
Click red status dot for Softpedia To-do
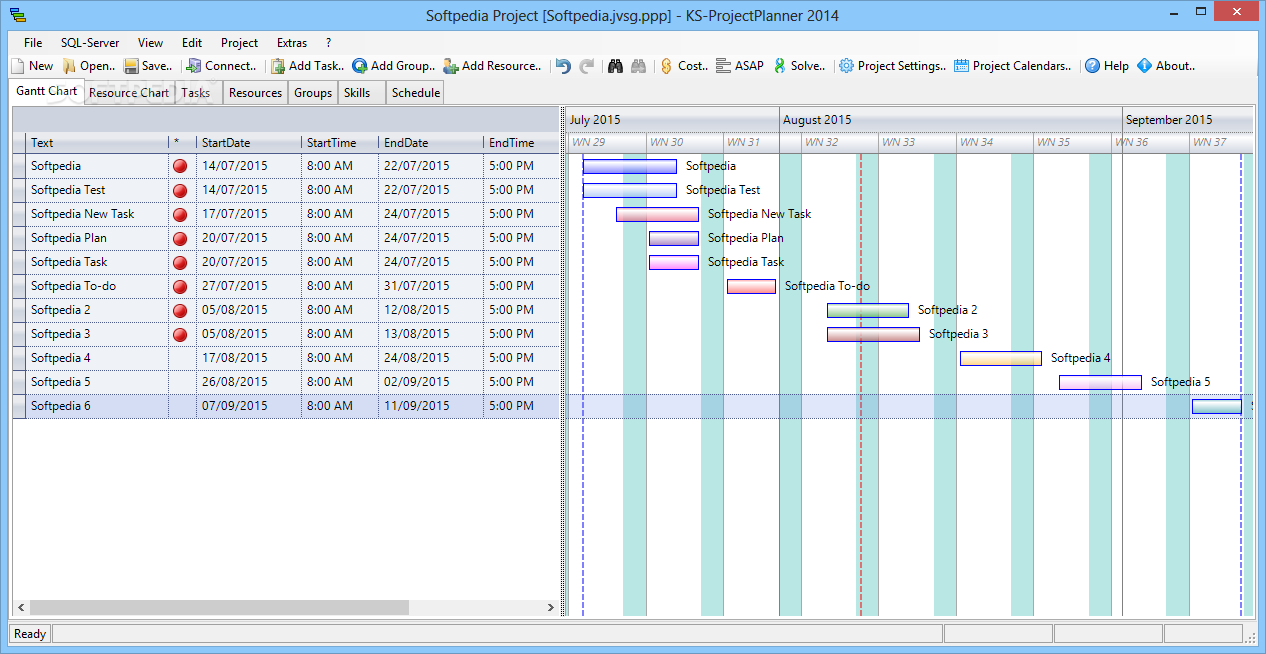180,286
